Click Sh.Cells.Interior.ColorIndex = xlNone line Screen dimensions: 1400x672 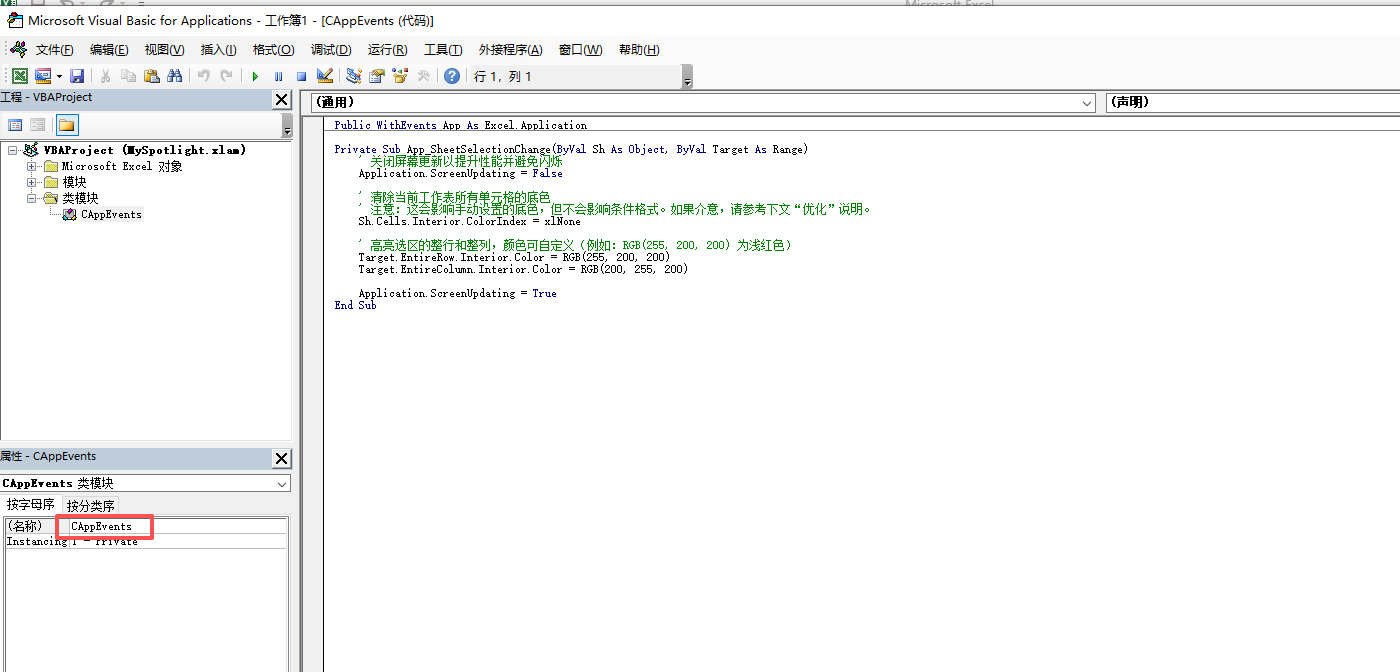tap(469, 221)
